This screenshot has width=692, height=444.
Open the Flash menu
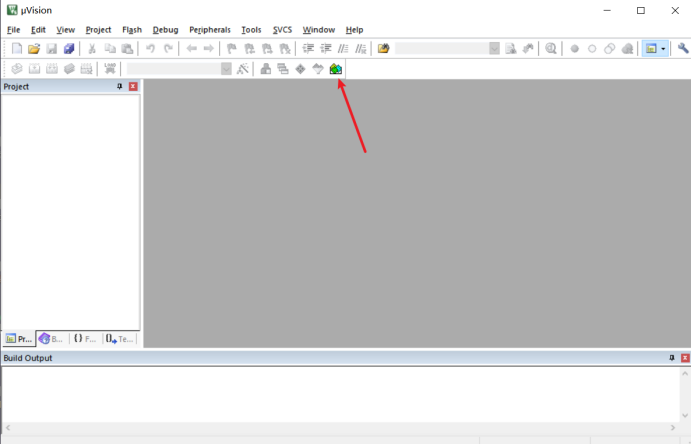tap(132, 30)
